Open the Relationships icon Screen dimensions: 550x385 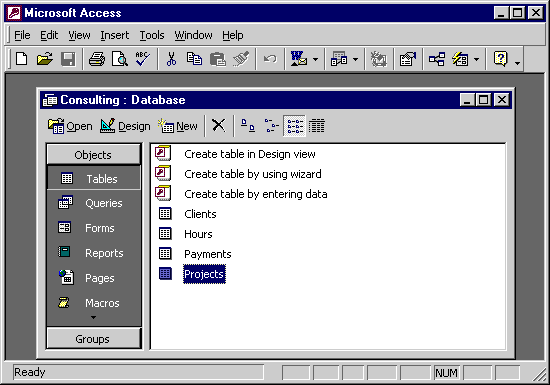437,59
